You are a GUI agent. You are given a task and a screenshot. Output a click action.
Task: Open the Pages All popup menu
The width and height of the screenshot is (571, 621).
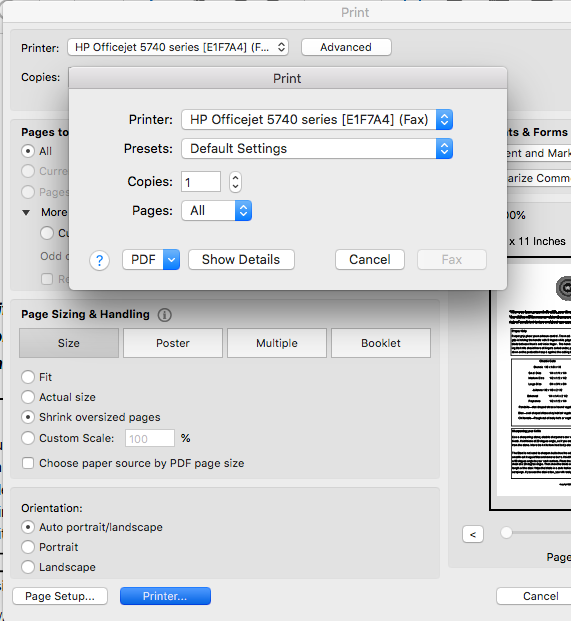coord(216,211)
